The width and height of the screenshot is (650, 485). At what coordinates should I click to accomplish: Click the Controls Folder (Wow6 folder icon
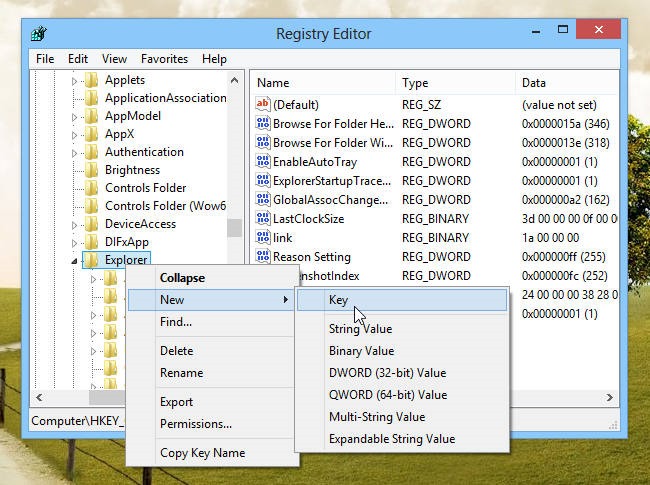(x=92, y=206)
